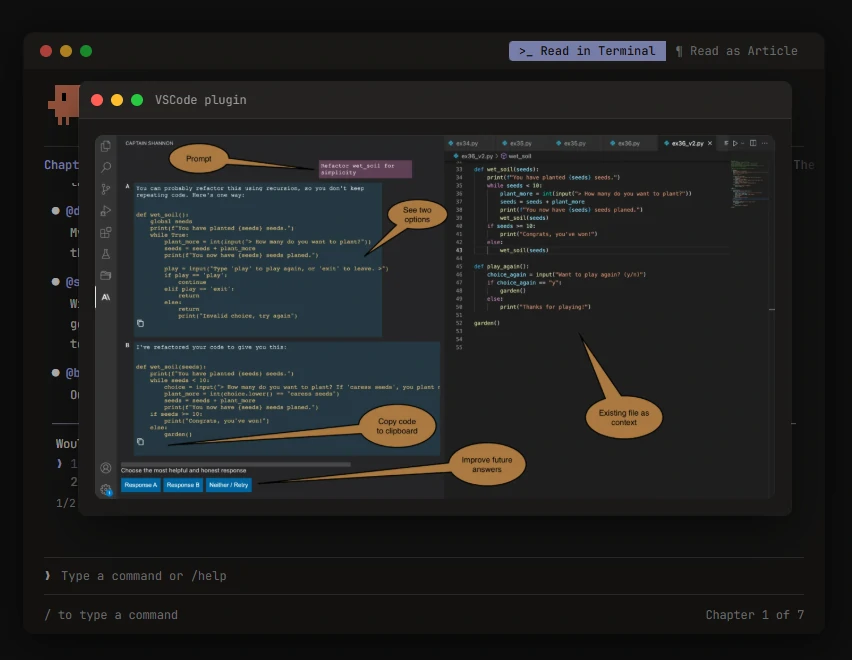
Task: Click the Neither / Retry button
Action: point(229,485)
